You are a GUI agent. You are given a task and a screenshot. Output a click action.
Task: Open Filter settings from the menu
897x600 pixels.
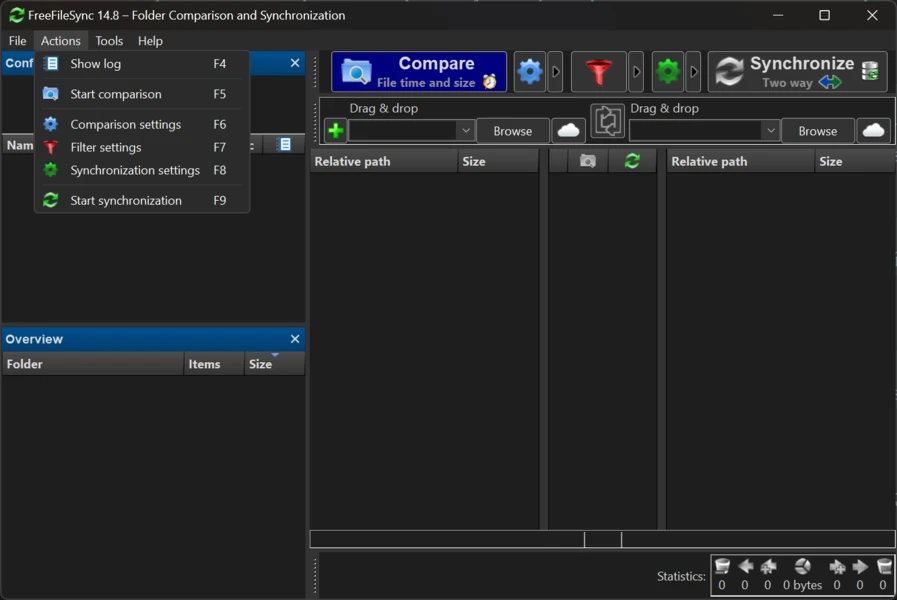pyautogui.click(x=142, y=147)
